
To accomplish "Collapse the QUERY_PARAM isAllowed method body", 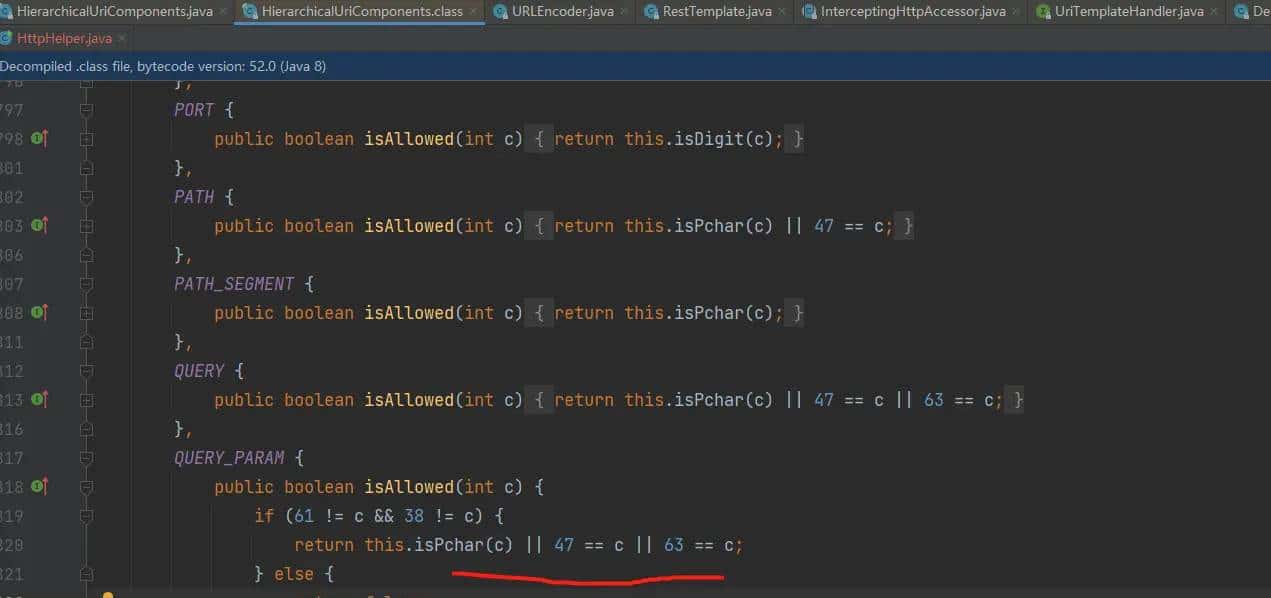I will (85, 486).
